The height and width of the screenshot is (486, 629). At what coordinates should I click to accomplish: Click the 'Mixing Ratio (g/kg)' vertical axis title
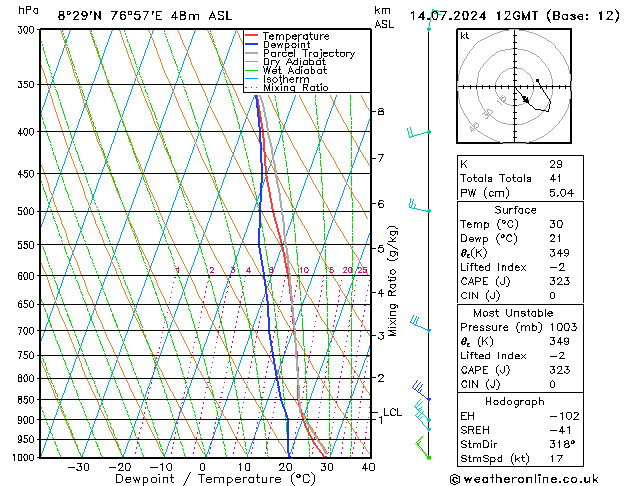pyautogui.click(x=392, y=281)
